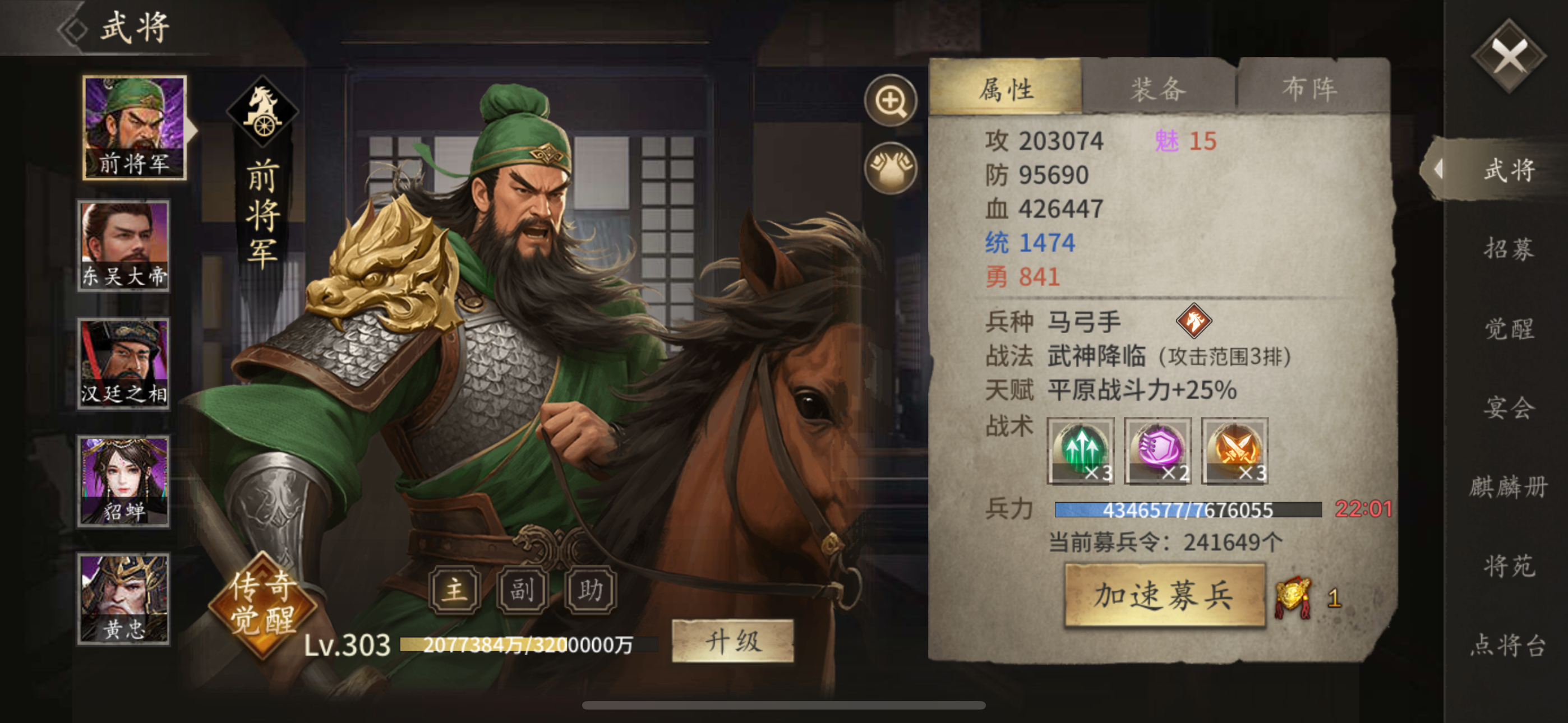Toggle the 助 assistant general slot

(591, 589)
